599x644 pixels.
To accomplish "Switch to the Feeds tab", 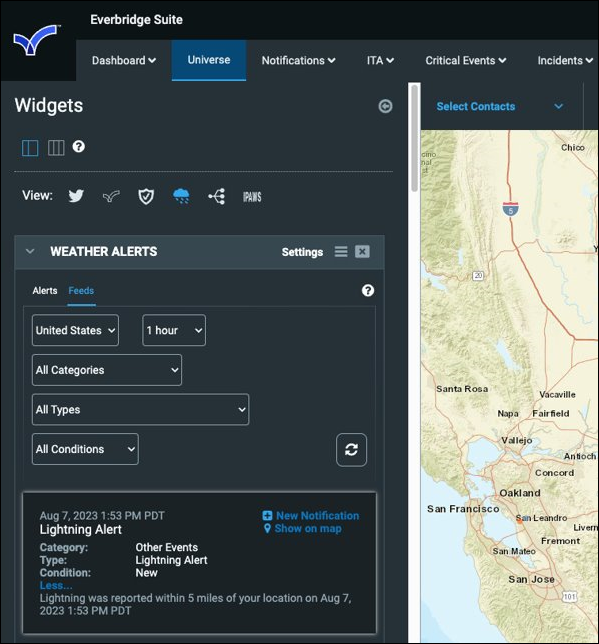I will pos(81,291).
